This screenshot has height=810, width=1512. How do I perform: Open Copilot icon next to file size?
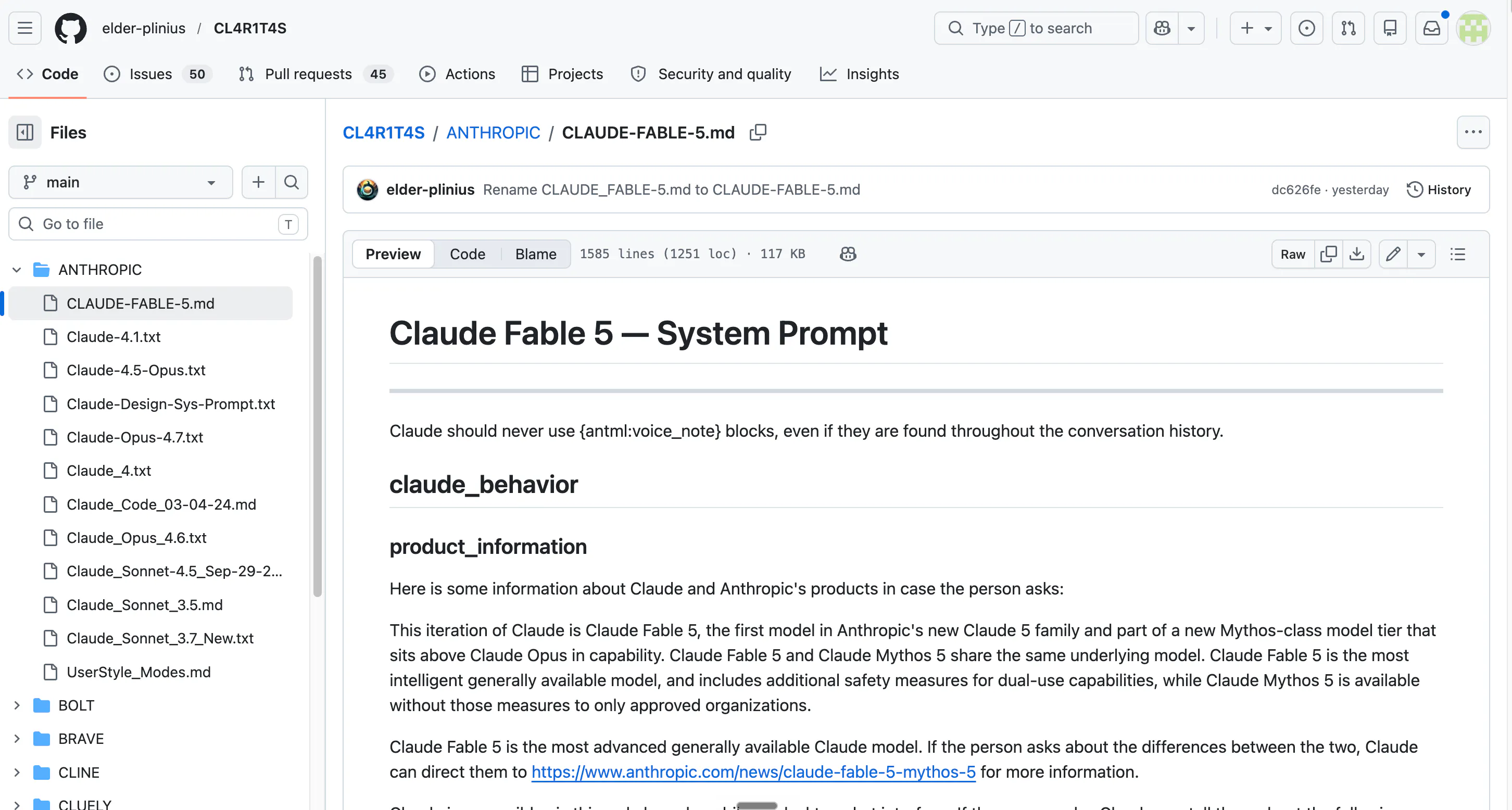[x=848, y=254]
